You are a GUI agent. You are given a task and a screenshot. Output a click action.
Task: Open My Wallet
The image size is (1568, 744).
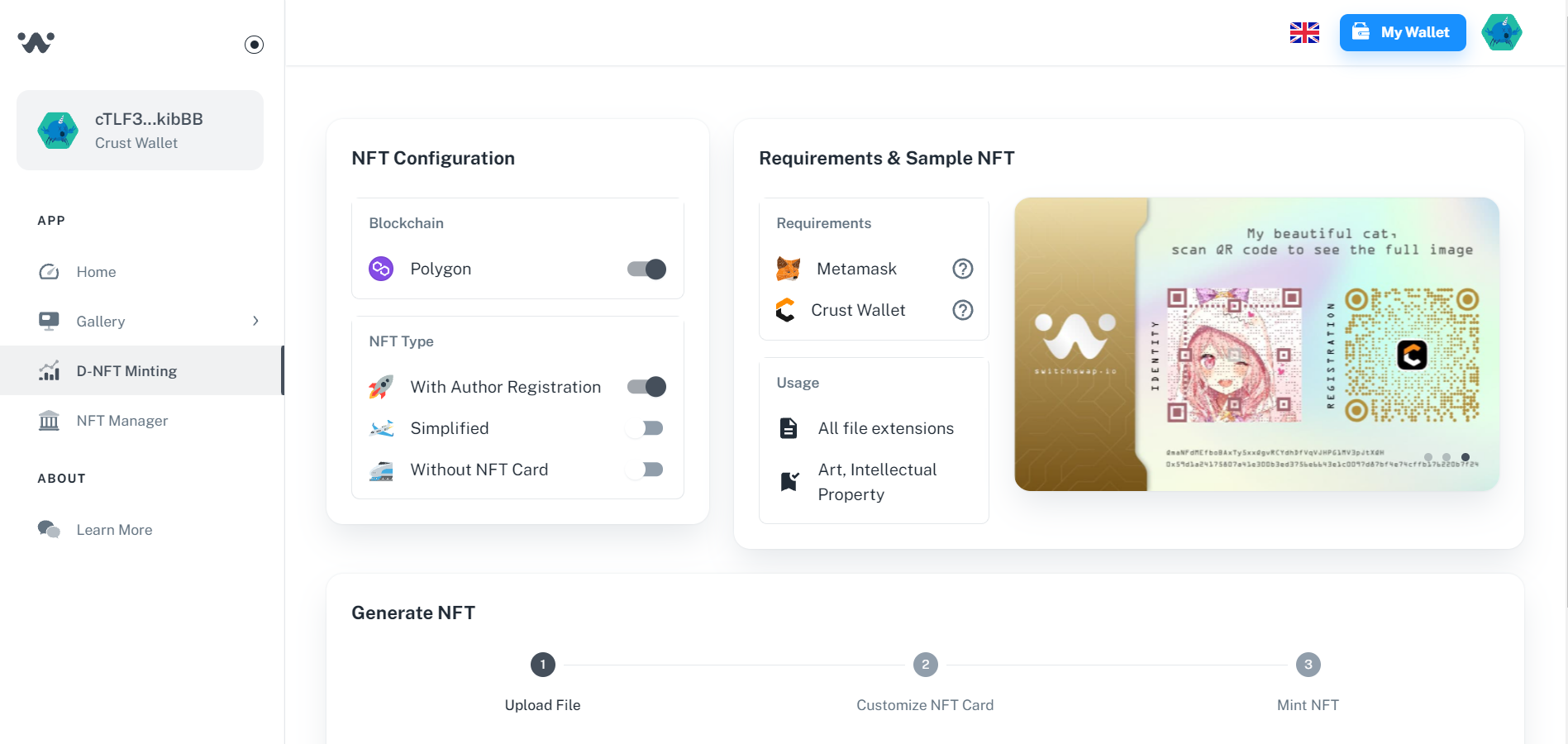coord(1403,32)
